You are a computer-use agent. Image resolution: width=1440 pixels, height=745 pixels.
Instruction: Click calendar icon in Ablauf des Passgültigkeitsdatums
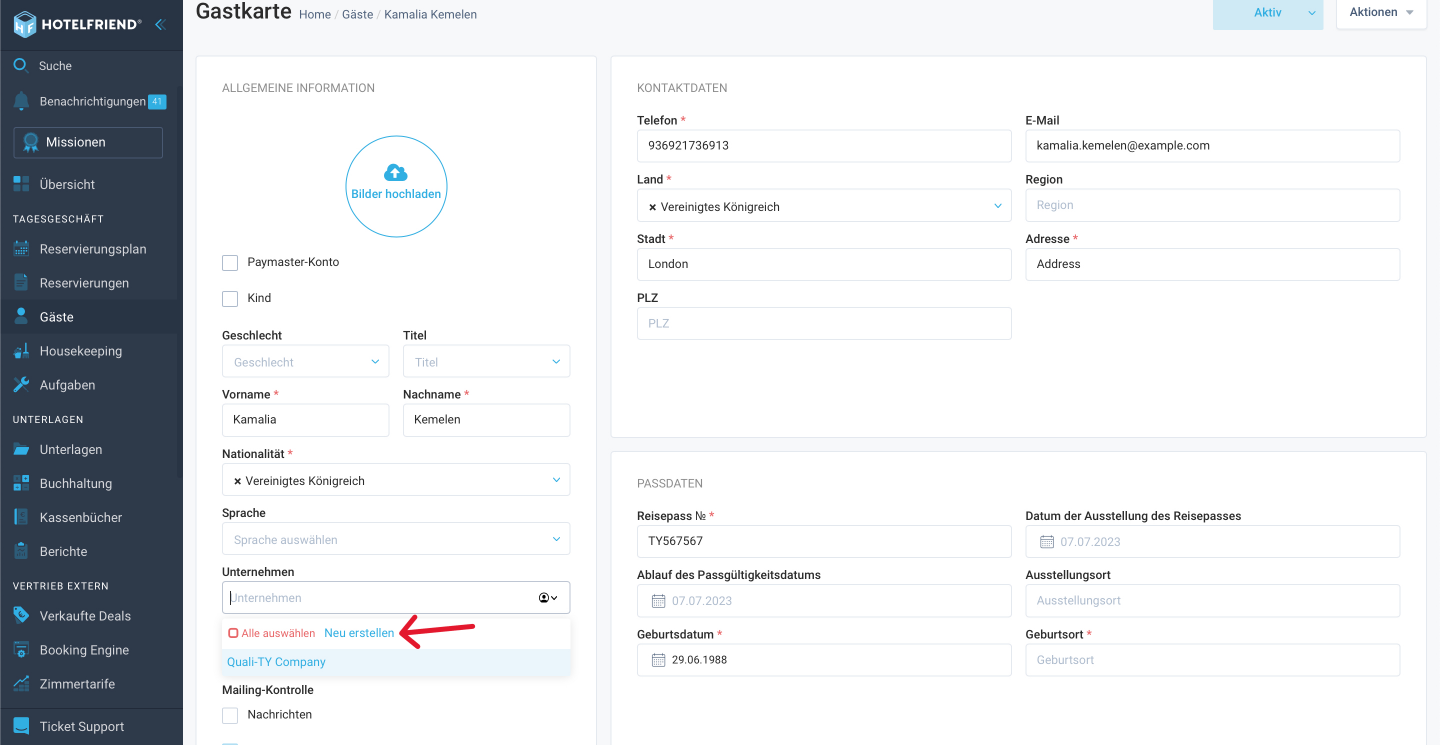point(658,601)
